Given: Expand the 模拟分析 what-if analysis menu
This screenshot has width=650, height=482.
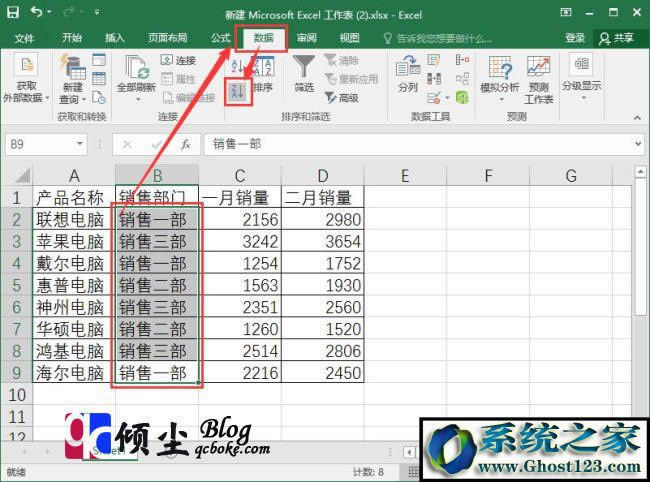Looking at the screenshot, I should pyautogui.click(x=499, y=74).
